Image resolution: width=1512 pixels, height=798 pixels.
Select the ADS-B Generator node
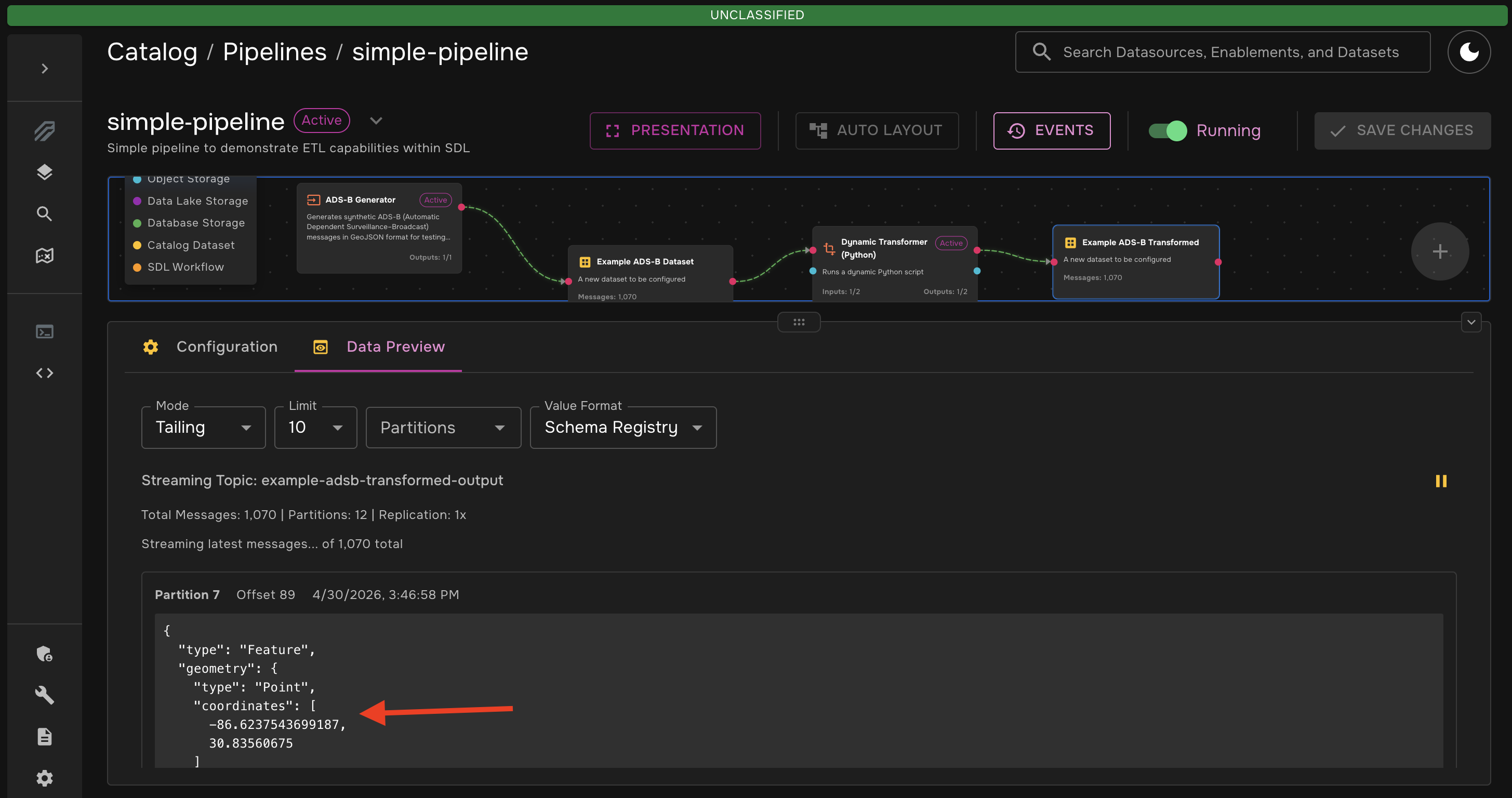point(379,228)
